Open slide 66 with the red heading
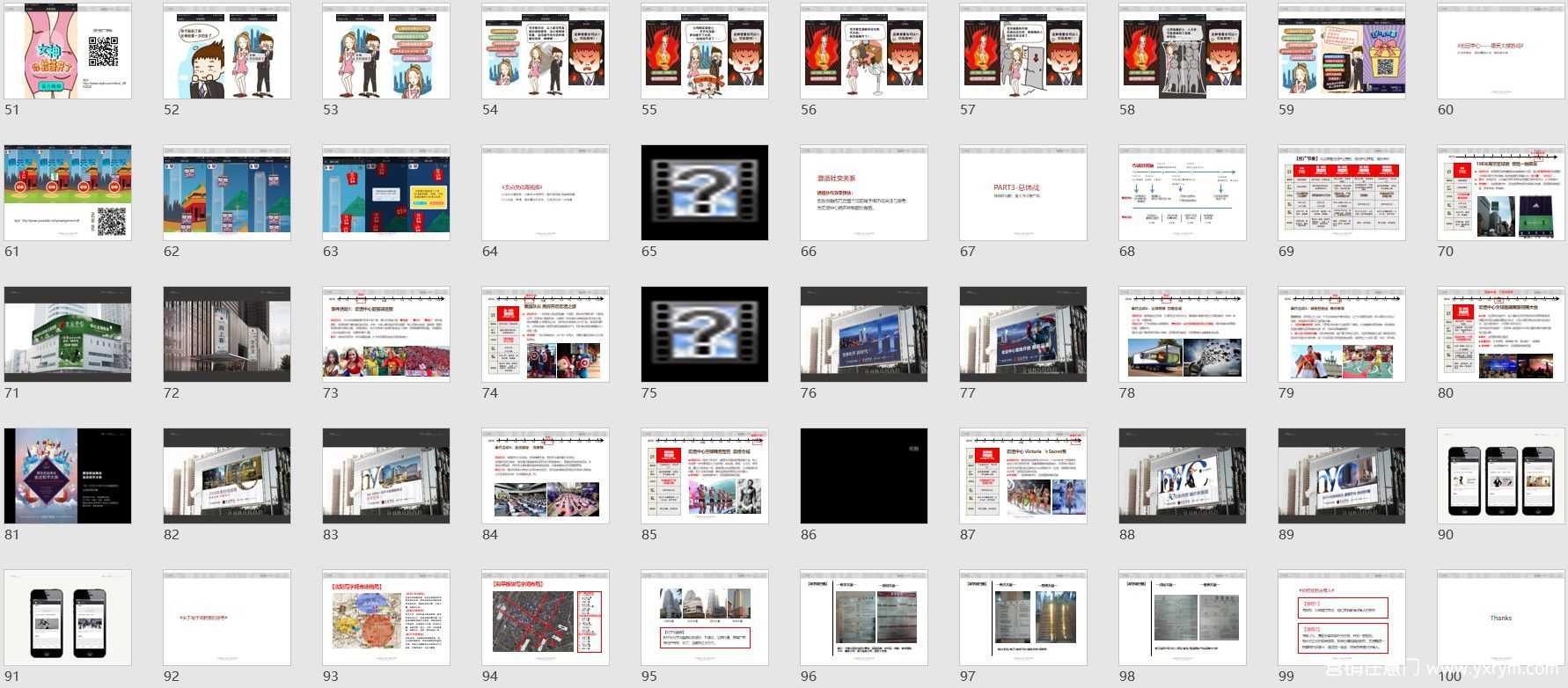 (863, 193)
